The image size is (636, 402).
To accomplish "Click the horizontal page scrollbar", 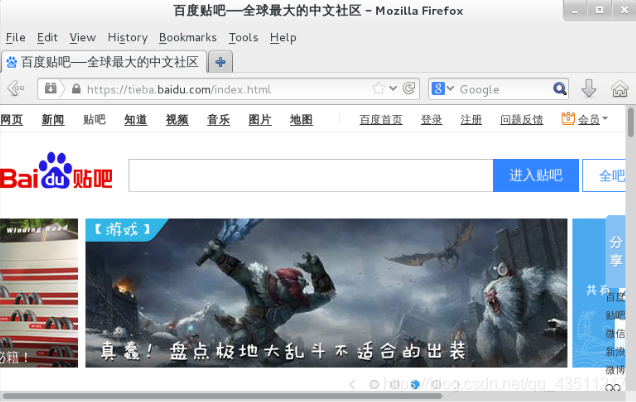I will (222, 396).
